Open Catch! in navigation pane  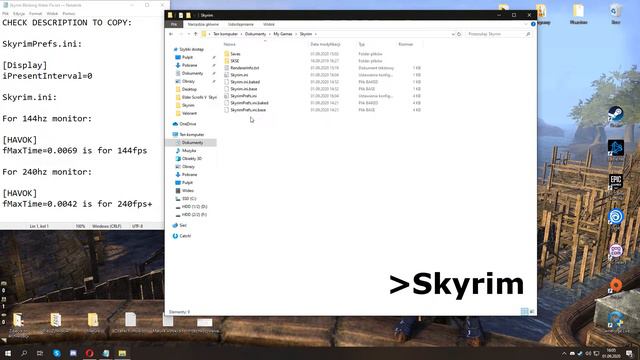click(x=184, y=236)
